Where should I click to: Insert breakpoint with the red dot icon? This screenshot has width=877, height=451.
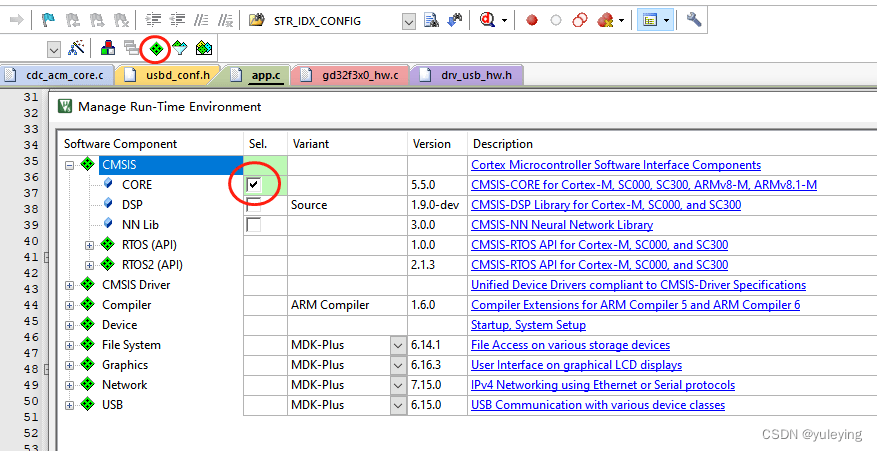532,21
